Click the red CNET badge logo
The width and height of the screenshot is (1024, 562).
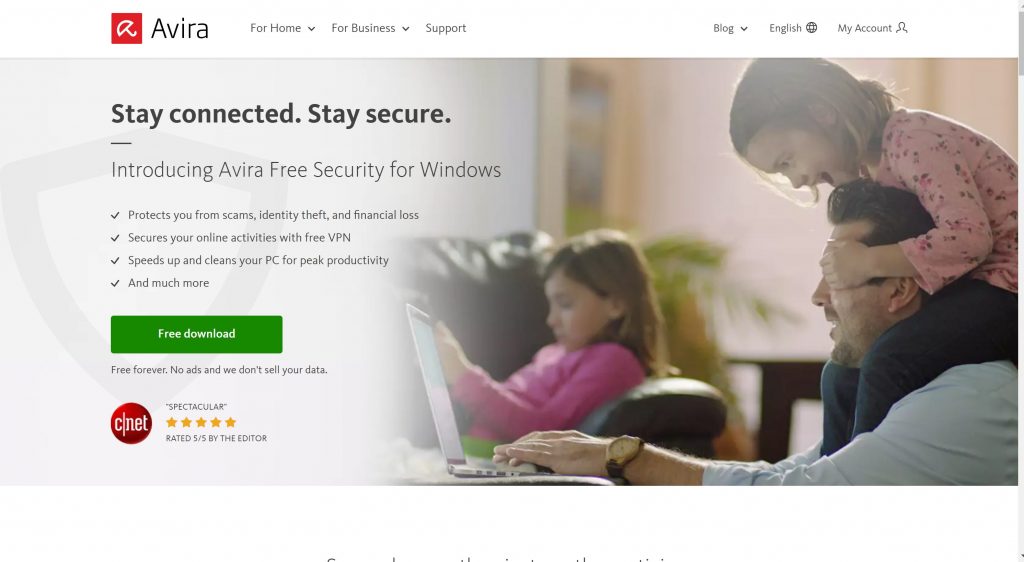click(x=131, y=423)
